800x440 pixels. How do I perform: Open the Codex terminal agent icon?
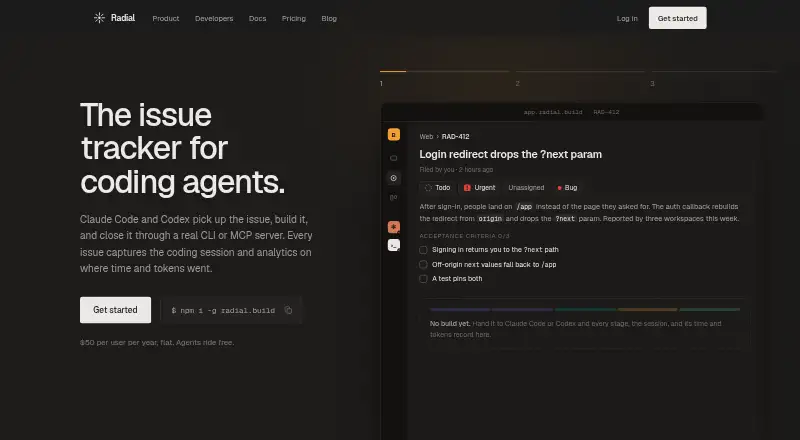click(393, 246)
